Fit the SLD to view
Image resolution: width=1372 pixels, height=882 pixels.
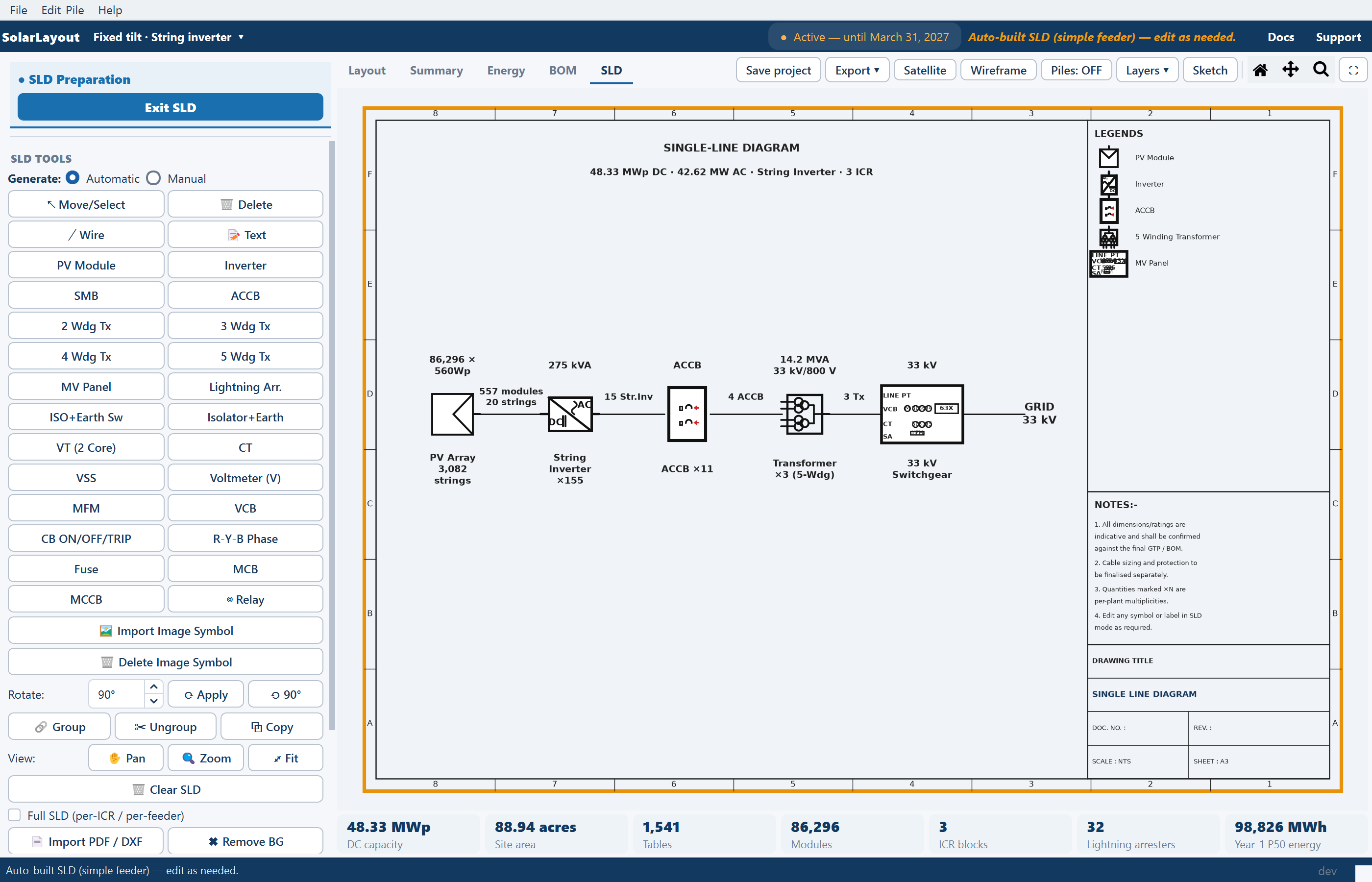click(286, 759)
